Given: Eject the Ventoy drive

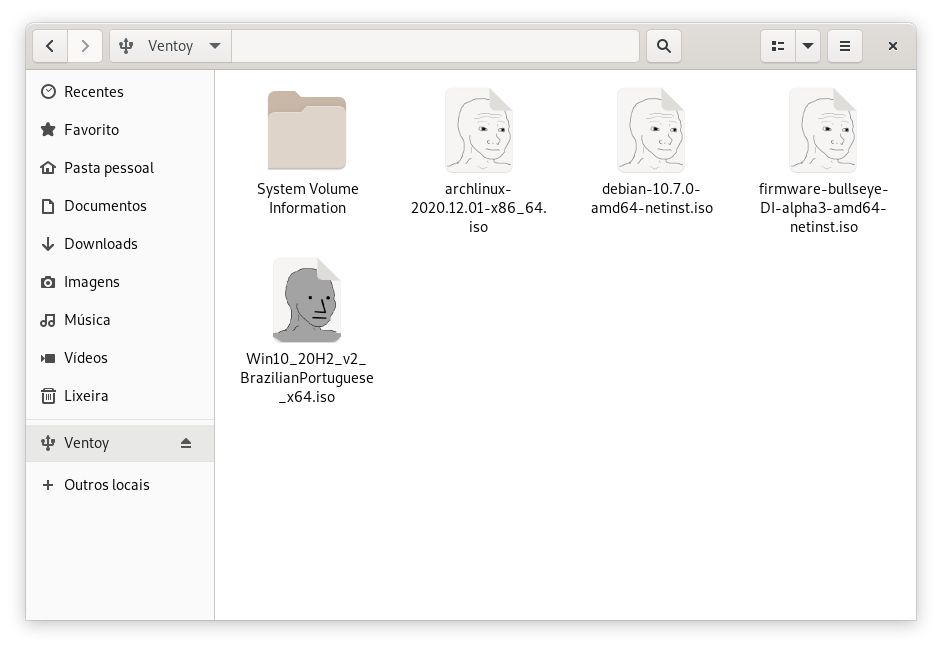Looking at the screenshot, I should click(186, 443).
